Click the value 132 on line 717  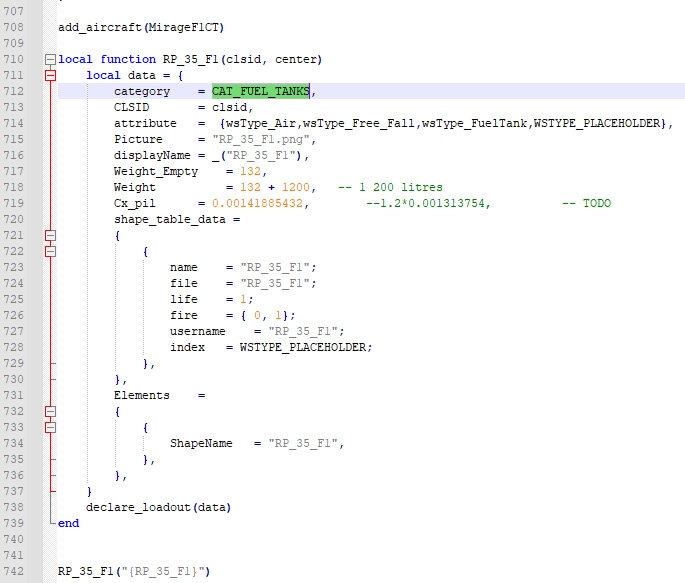pyautogui.click(x=250, y=172)
